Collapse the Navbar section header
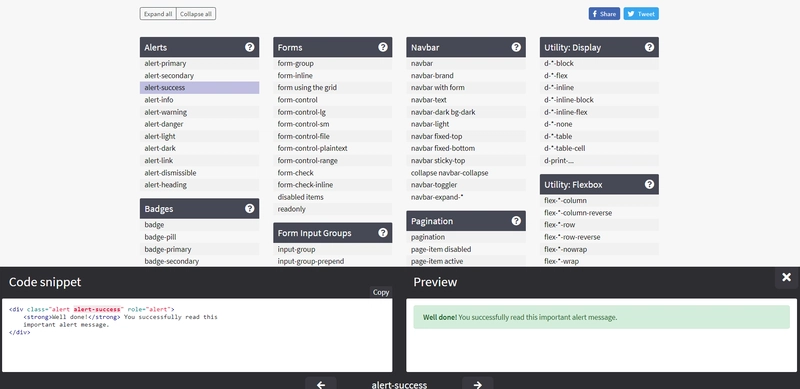The height and width of the screenshot is (389, 800). click(466, 47)
